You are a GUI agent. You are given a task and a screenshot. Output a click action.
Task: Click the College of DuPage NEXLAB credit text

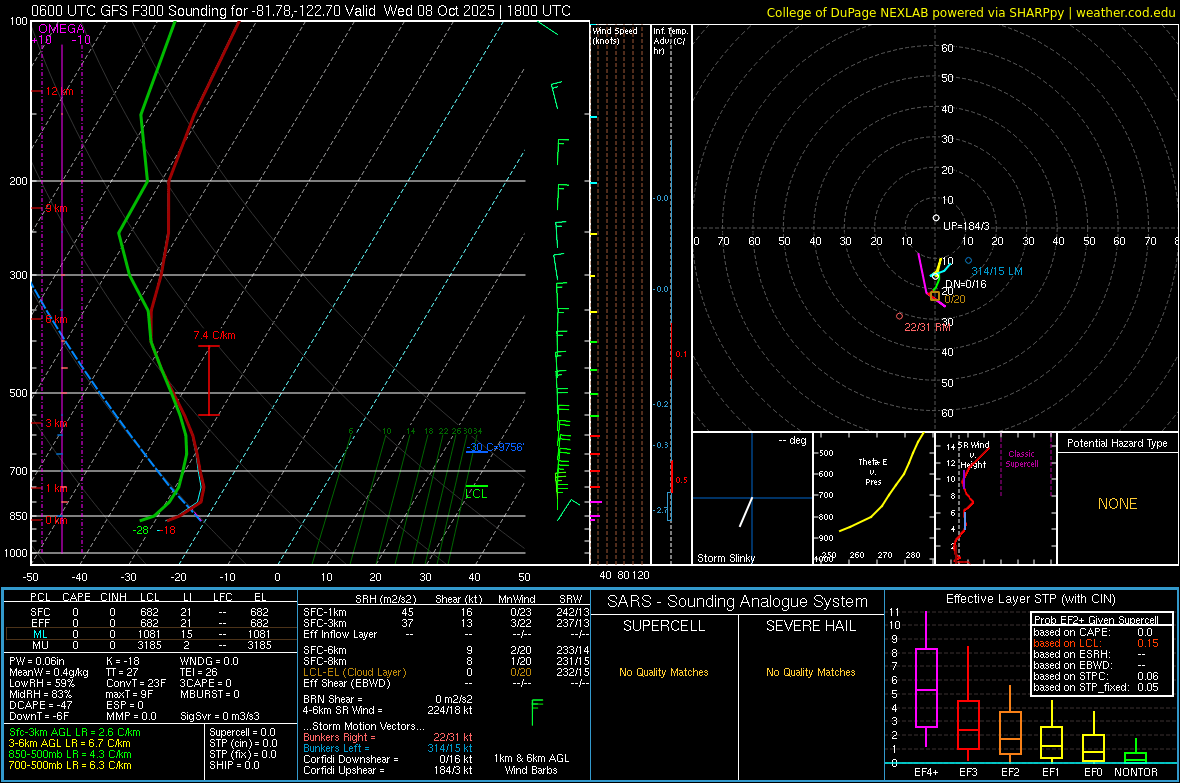pos(970,12)
